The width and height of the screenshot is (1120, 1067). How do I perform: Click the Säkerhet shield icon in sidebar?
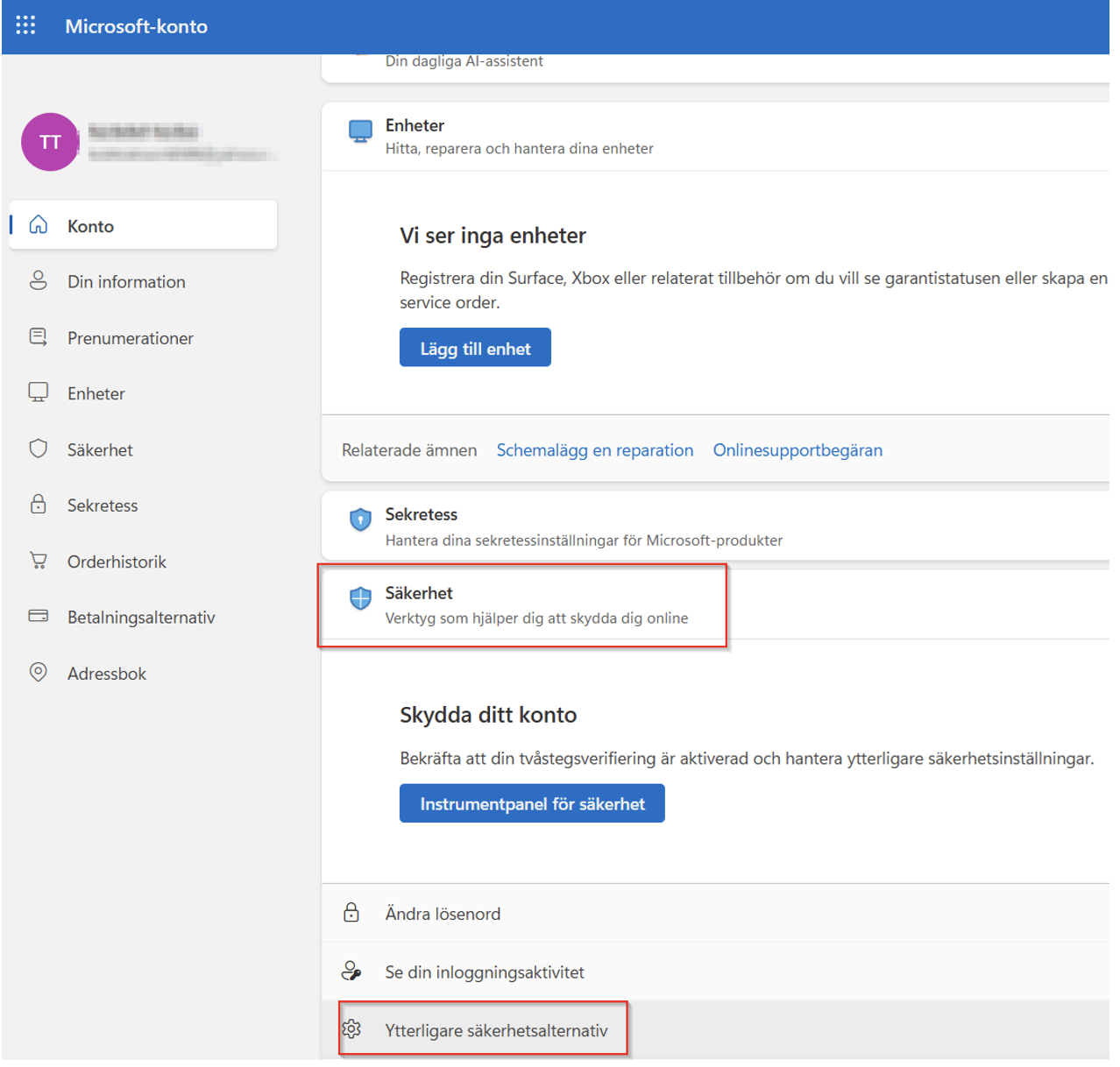(39, 449)
